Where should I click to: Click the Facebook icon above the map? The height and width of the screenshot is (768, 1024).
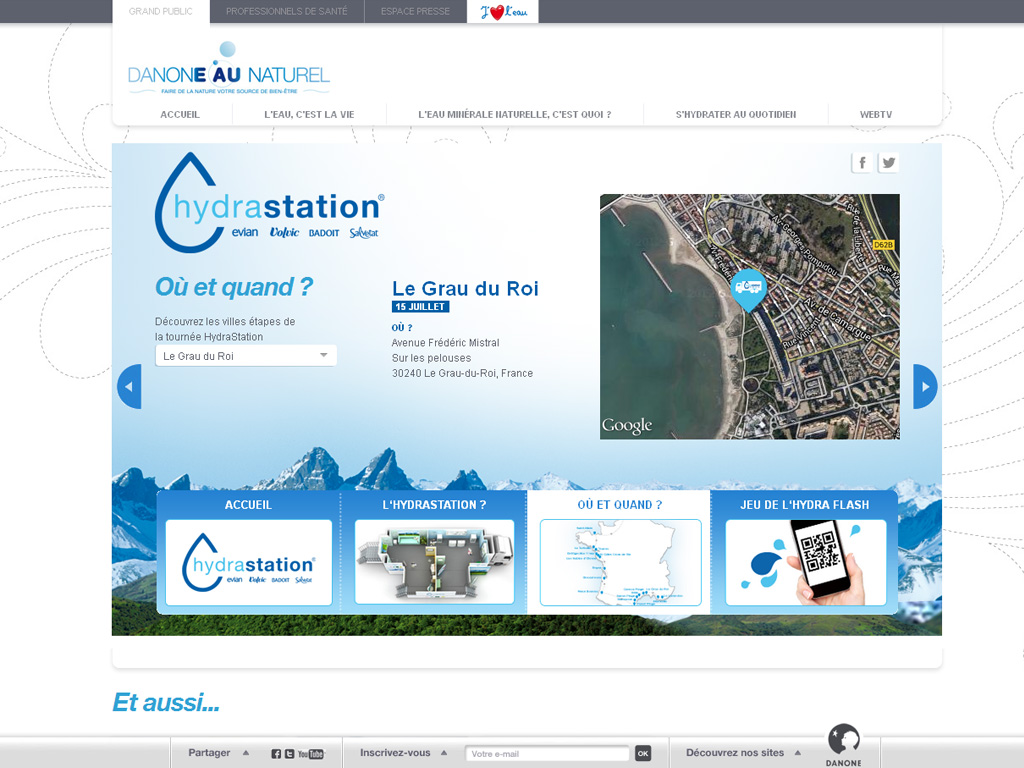pyautogui.click(x=862, y=163)
